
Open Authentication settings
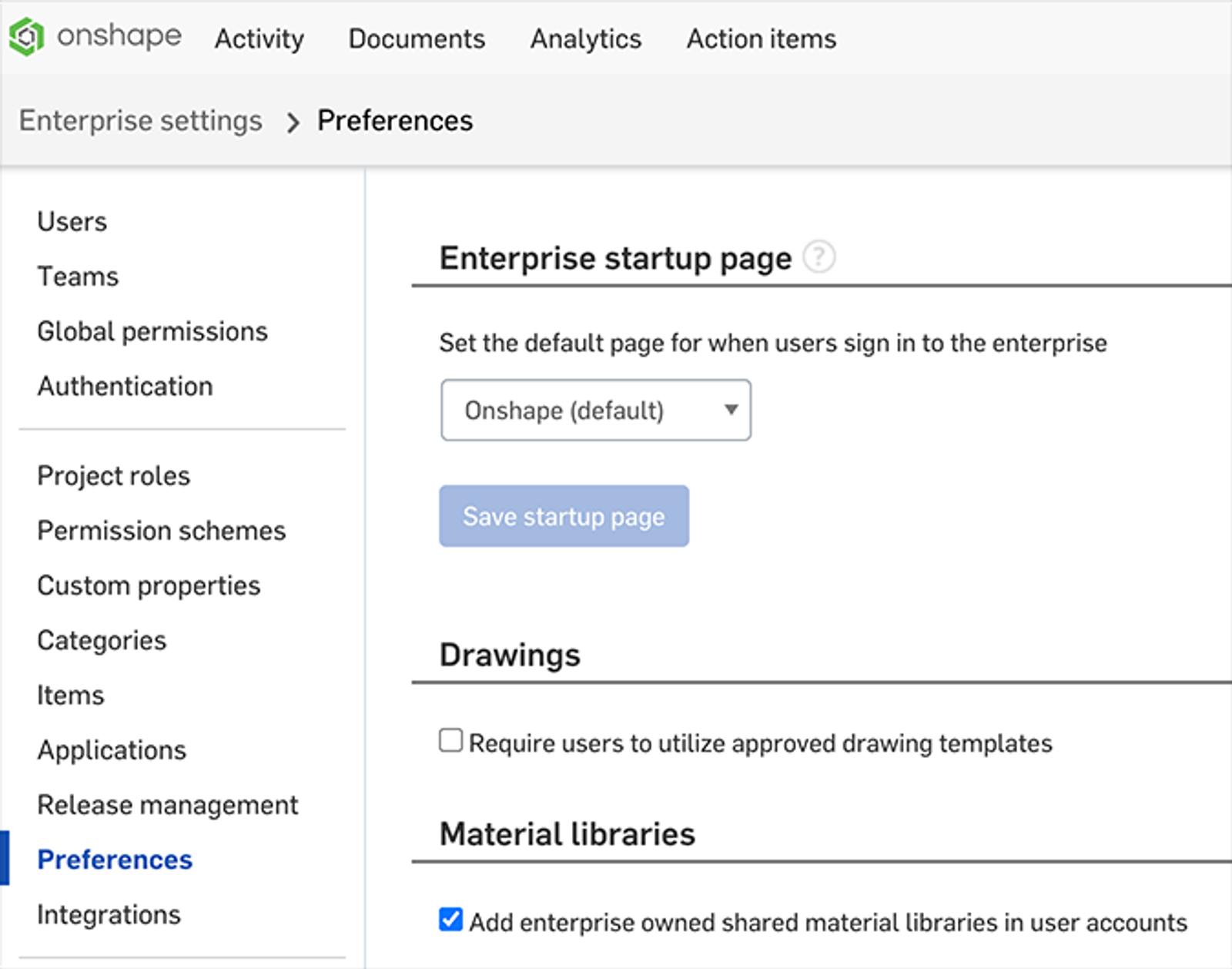click(x=125, y=386)
